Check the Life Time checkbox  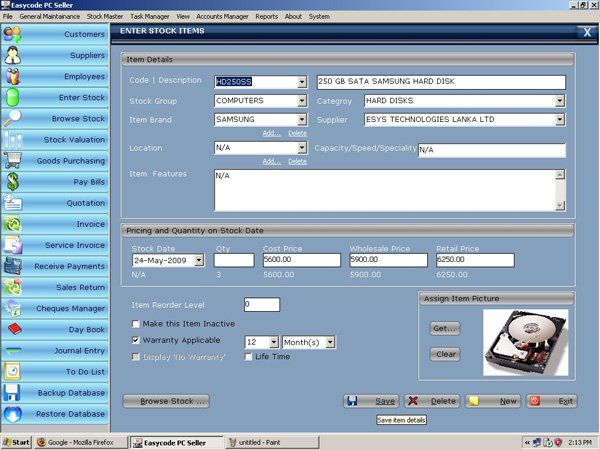[249, 357]
